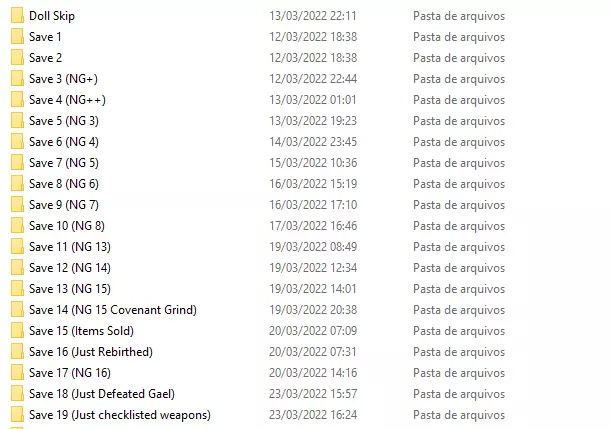Click Save 19 (Just checklisted weapons) name
The width and height of the screenshot is (612, 429).
[x=120, y=415]
